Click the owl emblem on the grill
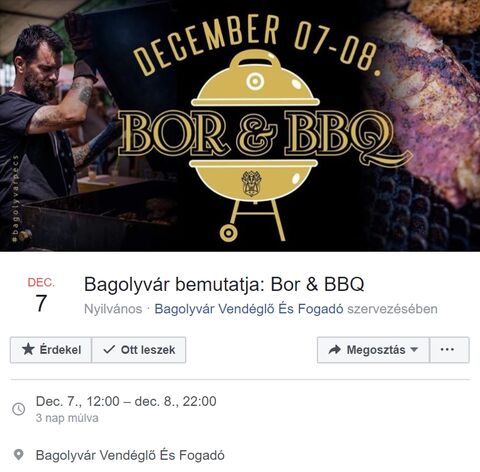 [x=252, y=183]
